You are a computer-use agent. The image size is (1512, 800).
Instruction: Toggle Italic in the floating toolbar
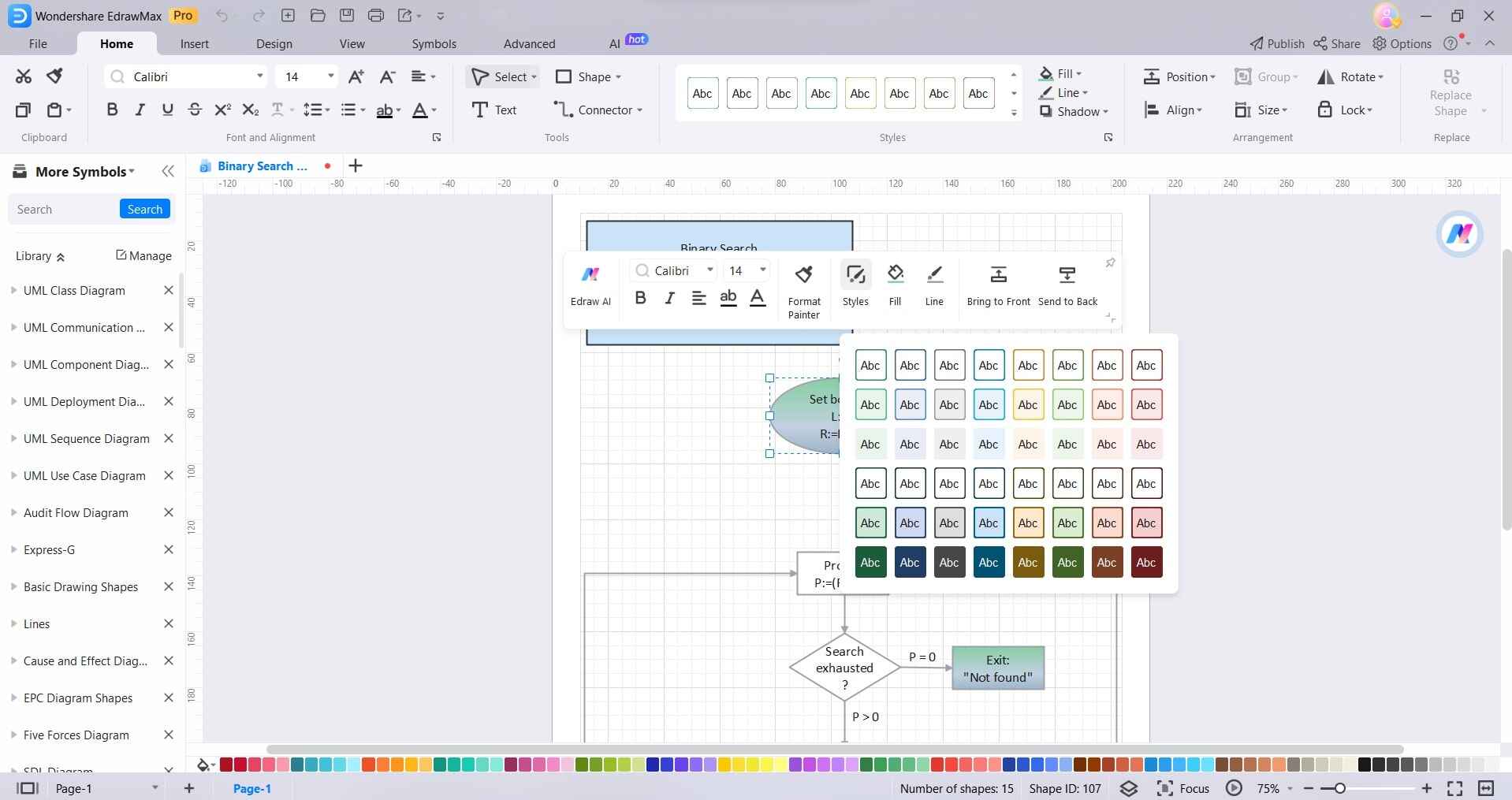tap(669, 298)
